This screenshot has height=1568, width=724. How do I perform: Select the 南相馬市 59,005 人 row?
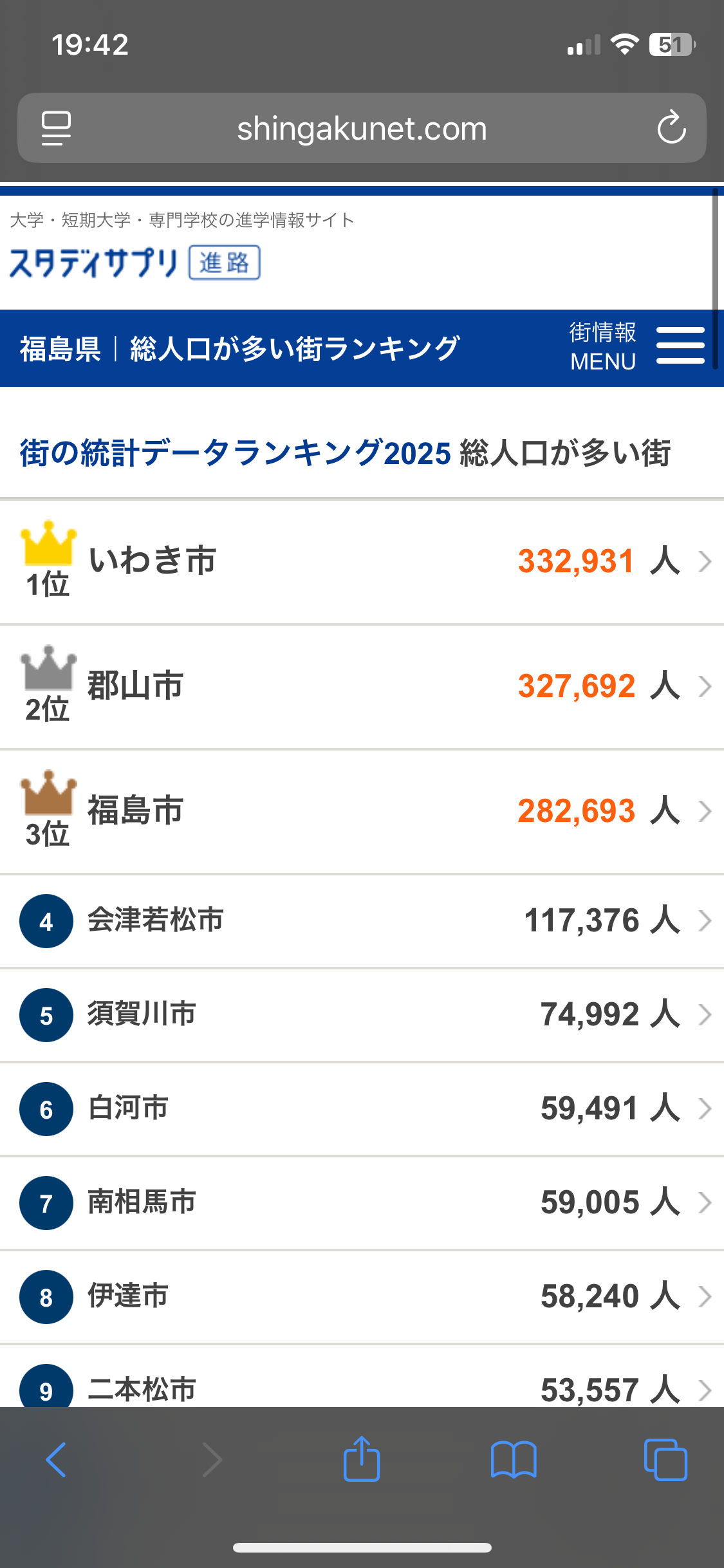(x=362, y=1203)
